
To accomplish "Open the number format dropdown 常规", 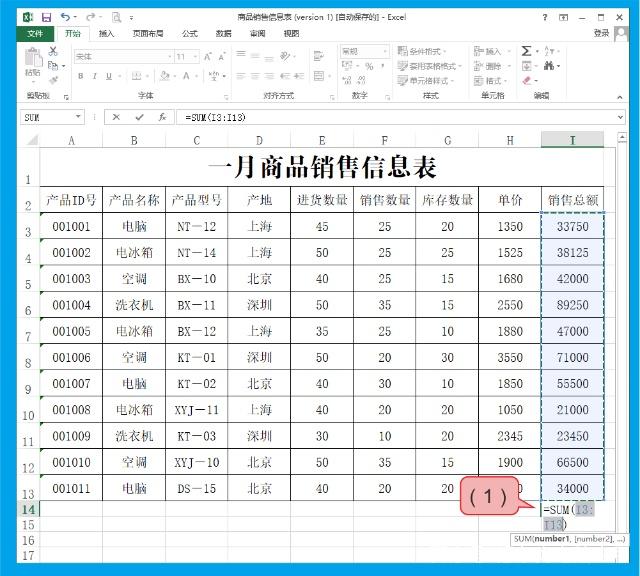I will point(385,51).
